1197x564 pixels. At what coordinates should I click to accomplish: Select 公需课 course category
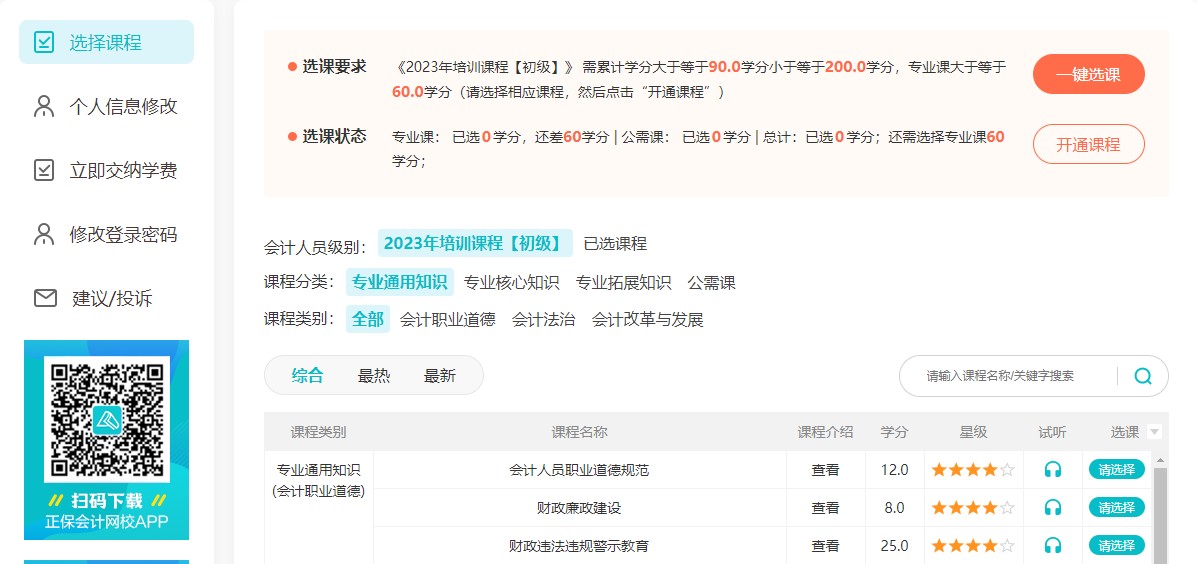tap(711, 282)
